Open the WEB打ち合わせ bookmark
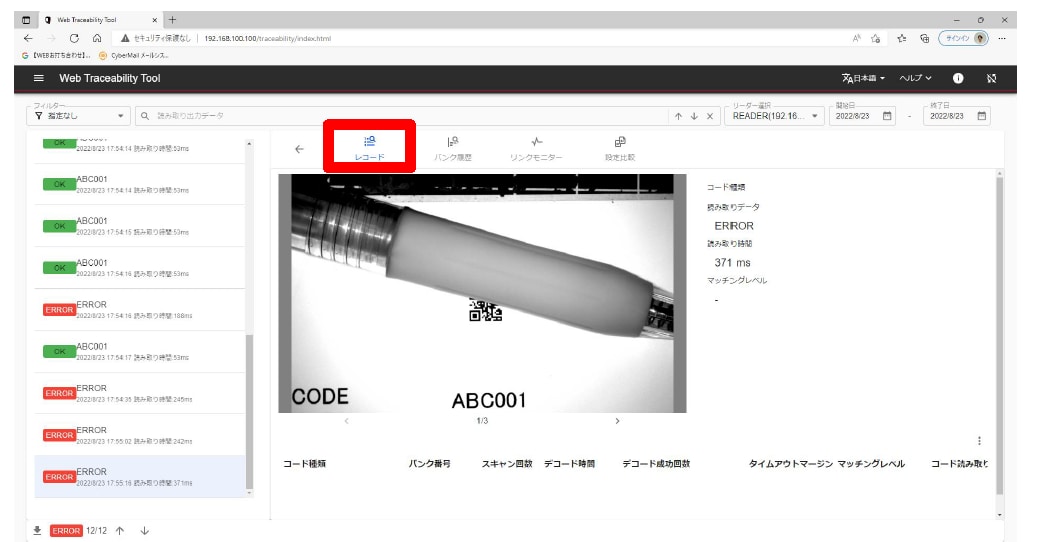This screenshot has width=1042, height=542. tap(56, 56)
